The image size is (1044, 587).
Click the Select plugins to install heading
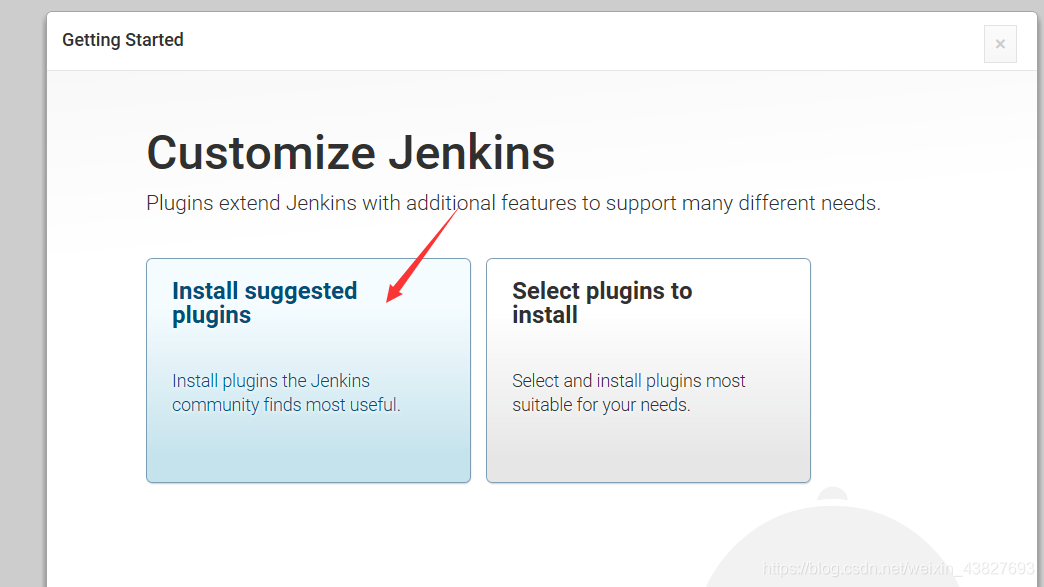click(602, 302)
